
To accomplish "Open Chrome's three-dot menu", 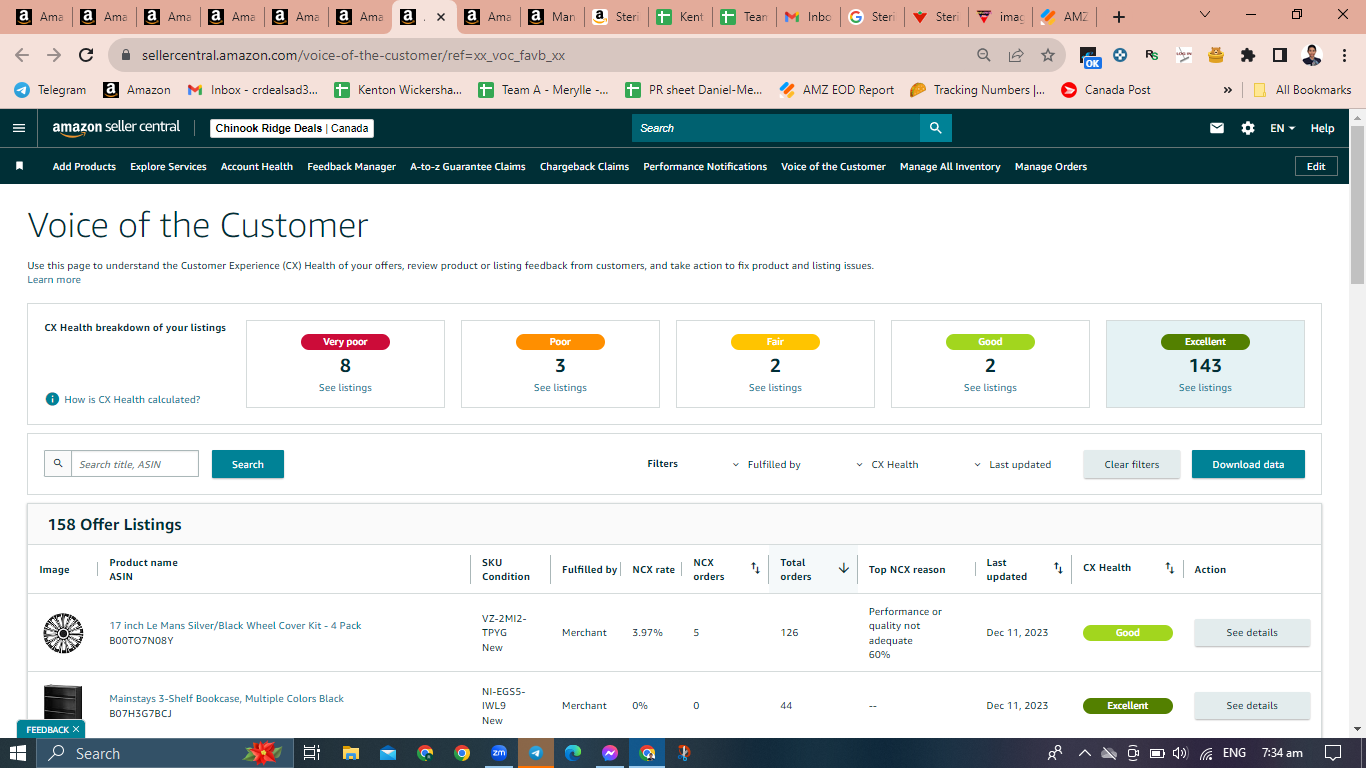I will [1344, 55].
